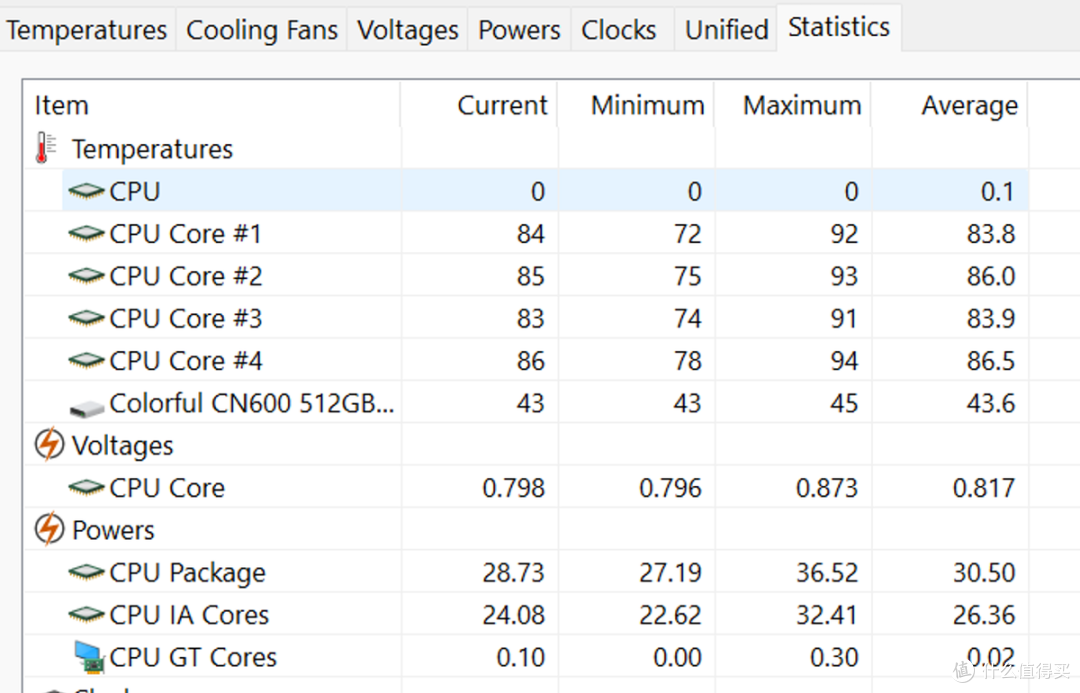Click the lightning icon beside Powers

coord(49,530)
